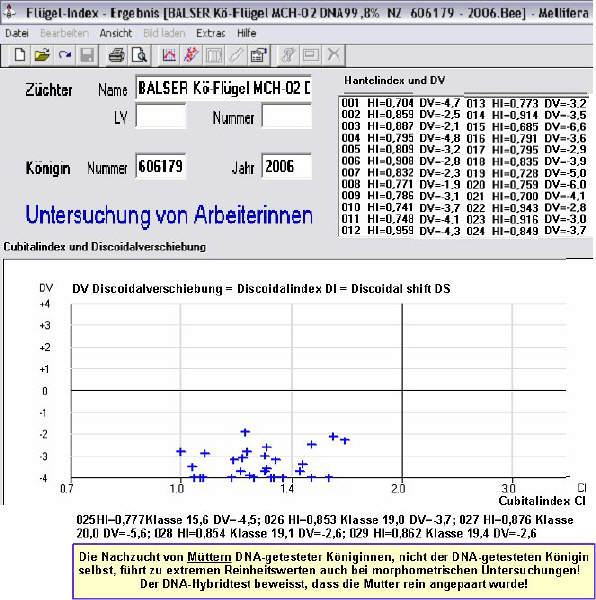596x600 pixels.
Task: Select list row 012 HI=0,959
Action: coord(401,230)
